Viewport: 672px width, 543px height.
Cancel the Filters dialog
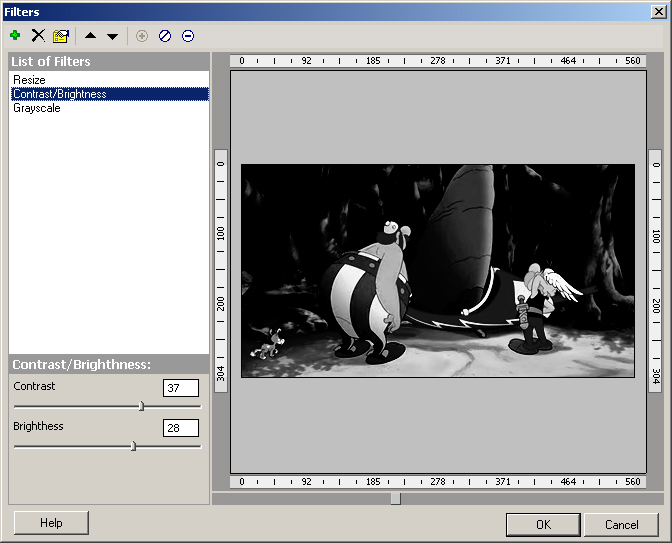621,525
